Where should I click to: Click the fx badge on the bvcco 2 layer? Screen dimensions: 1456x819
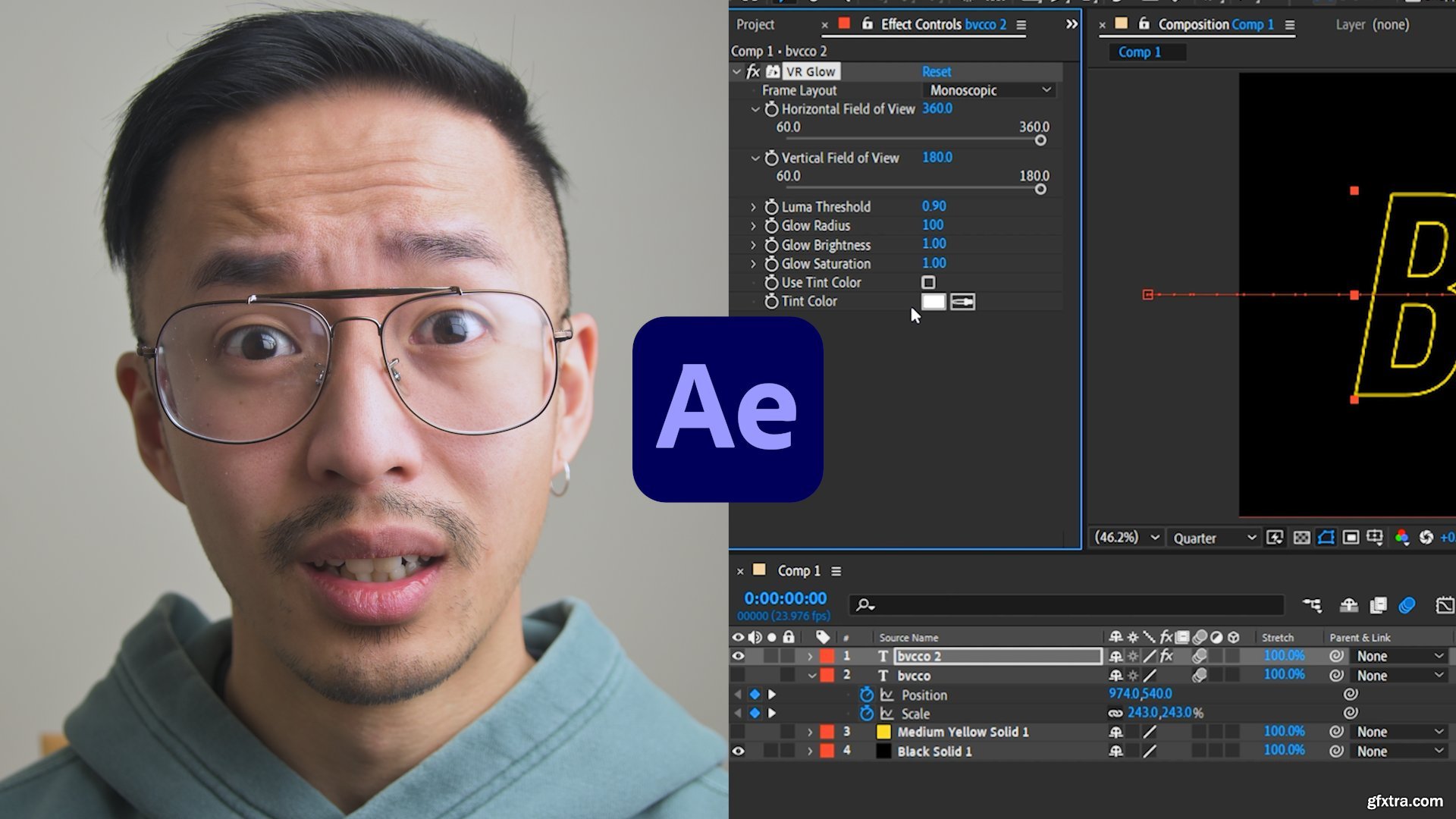click(1166, 656)
